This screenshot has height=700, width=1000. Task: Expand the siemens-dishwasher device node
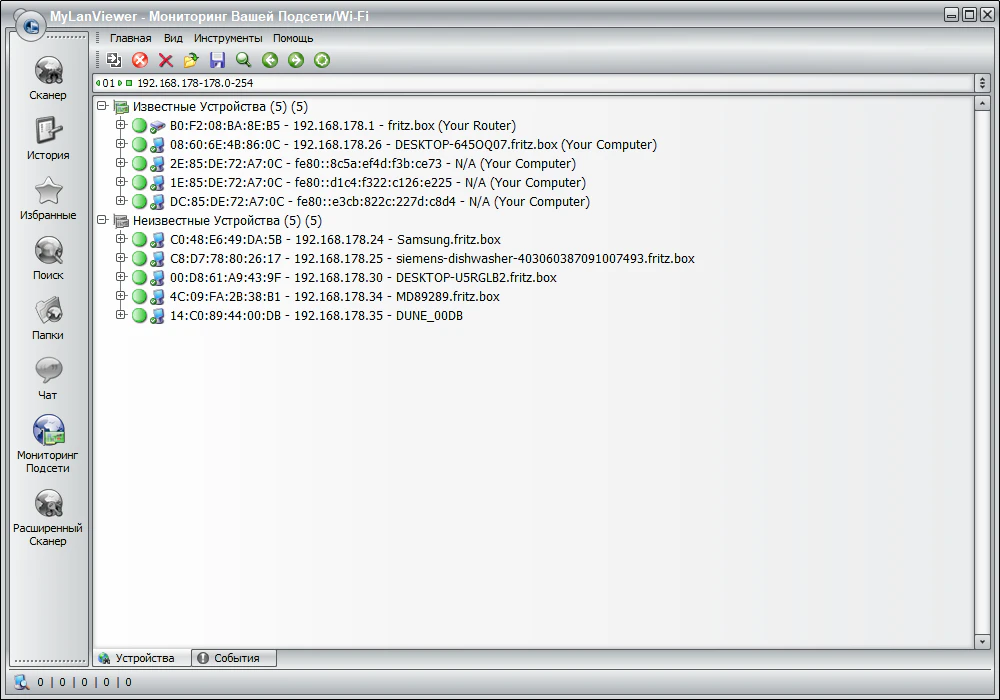coord(121,258)
